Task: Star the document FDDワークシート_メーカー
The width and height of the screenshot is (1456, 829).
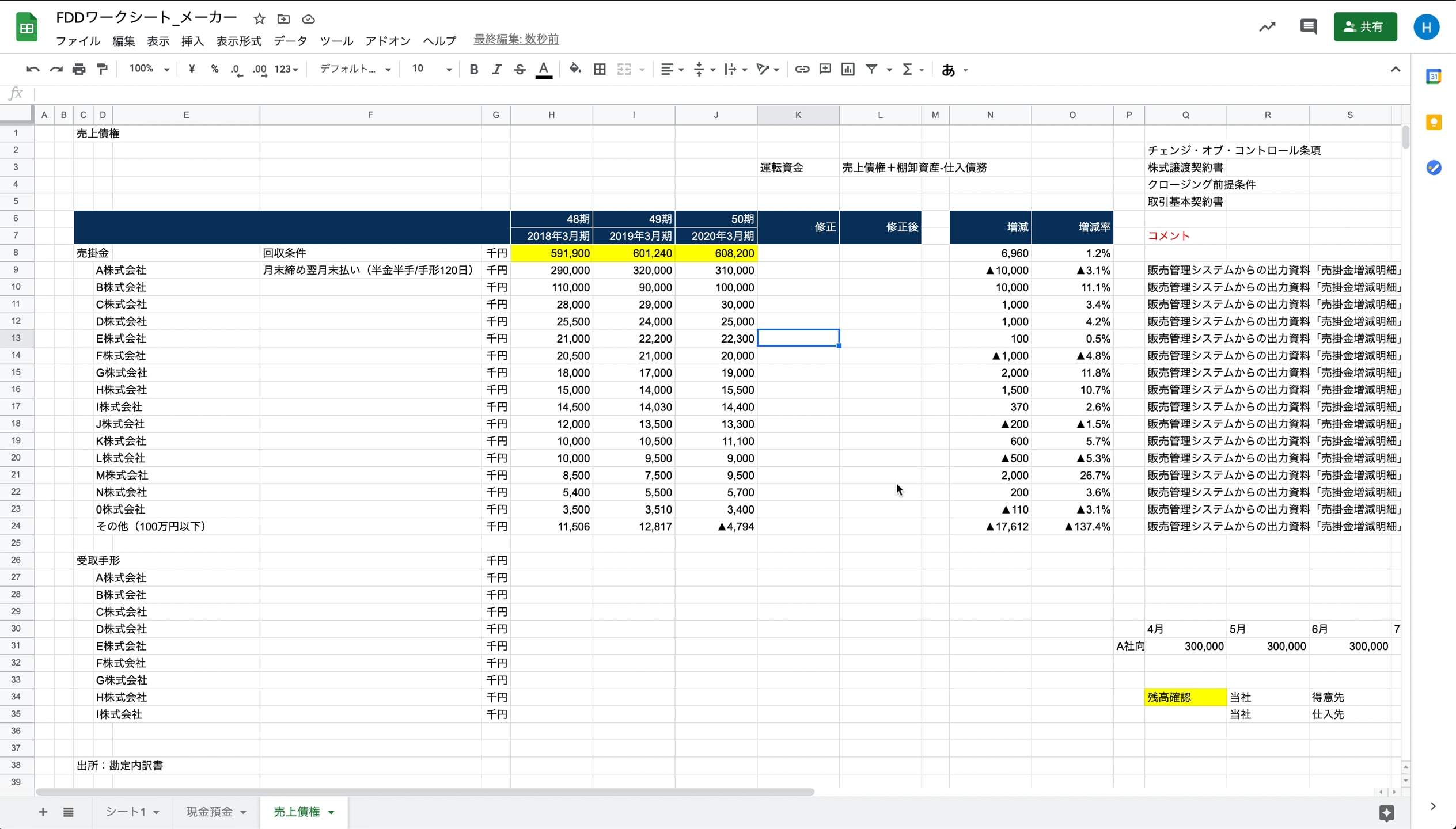Action: coord(259,19)
